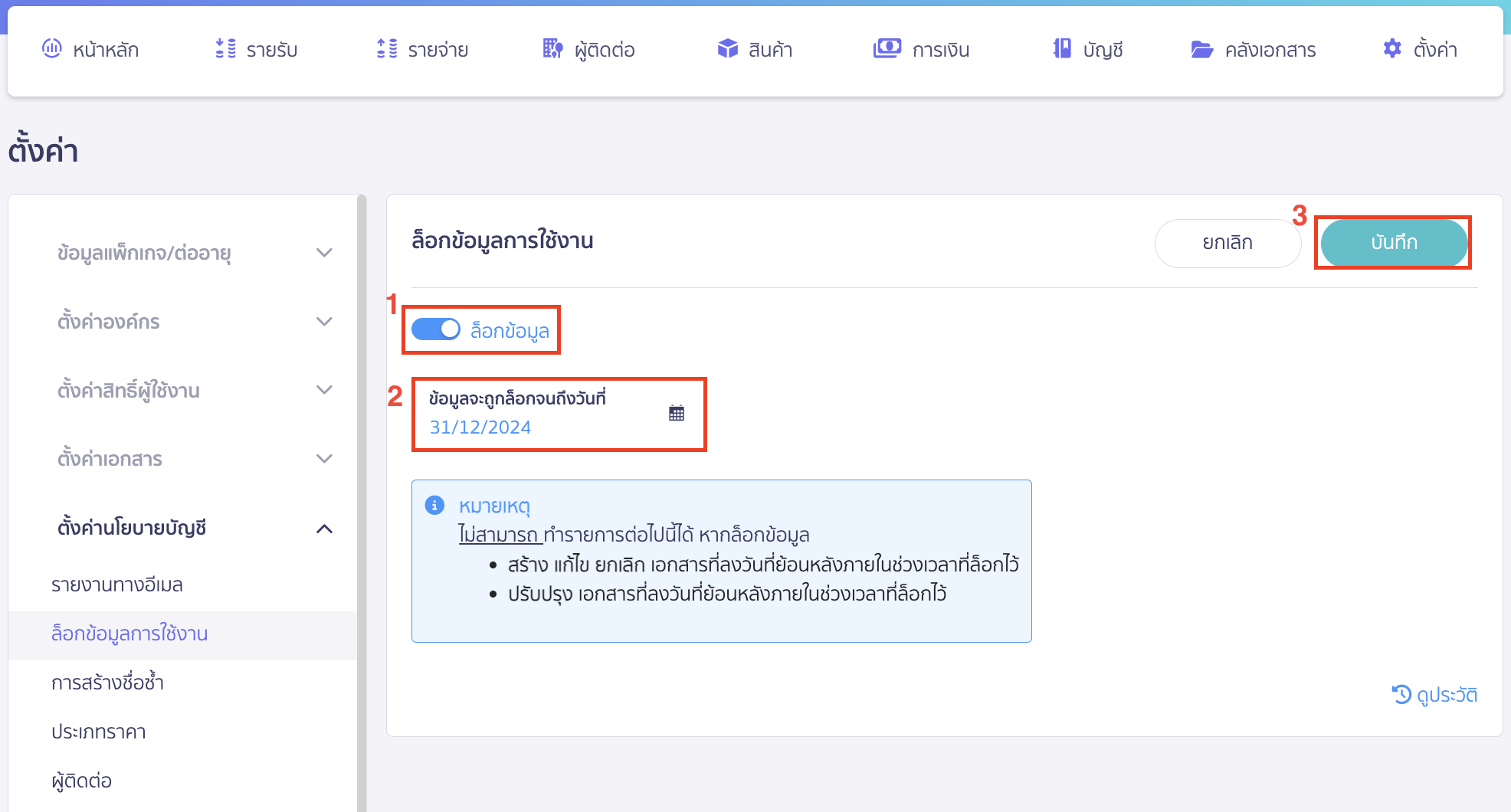Select the รายรับ income icon

pyautogui.click(x=225, y=49)
